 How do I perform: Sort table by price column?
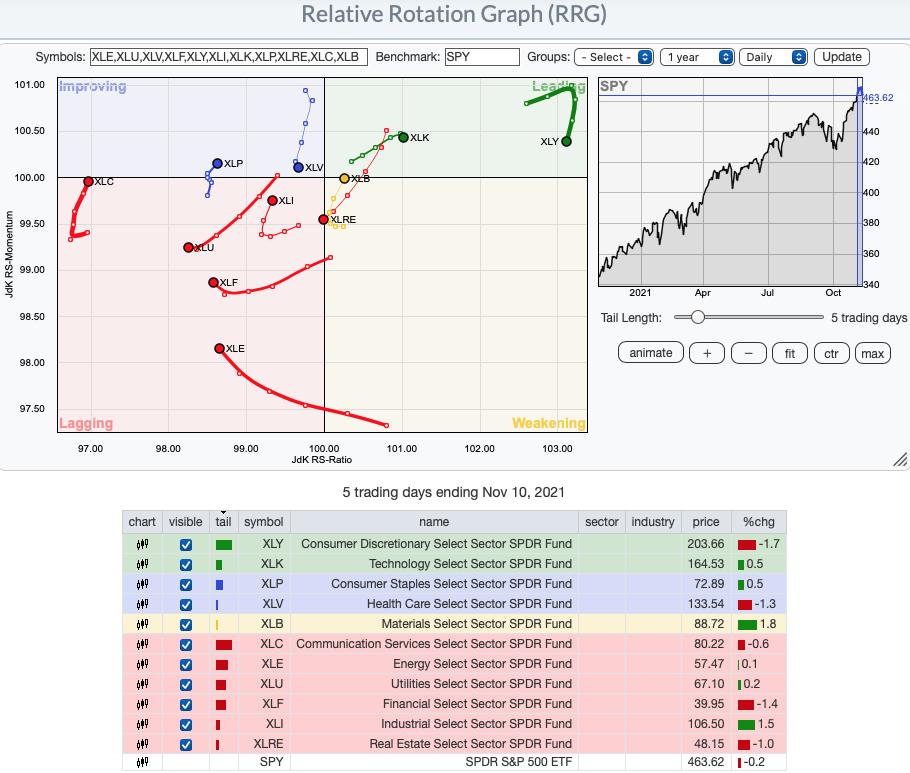click(706, 522)
